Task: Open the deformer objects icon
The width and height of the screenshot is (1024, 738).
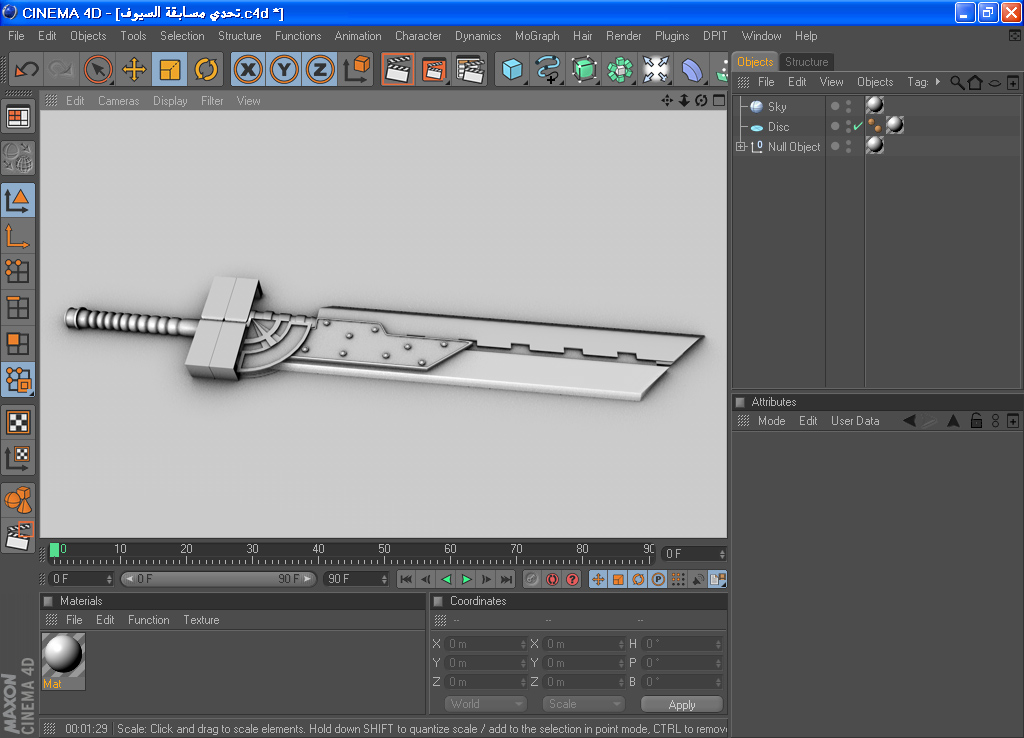Action: pos(692,69)
